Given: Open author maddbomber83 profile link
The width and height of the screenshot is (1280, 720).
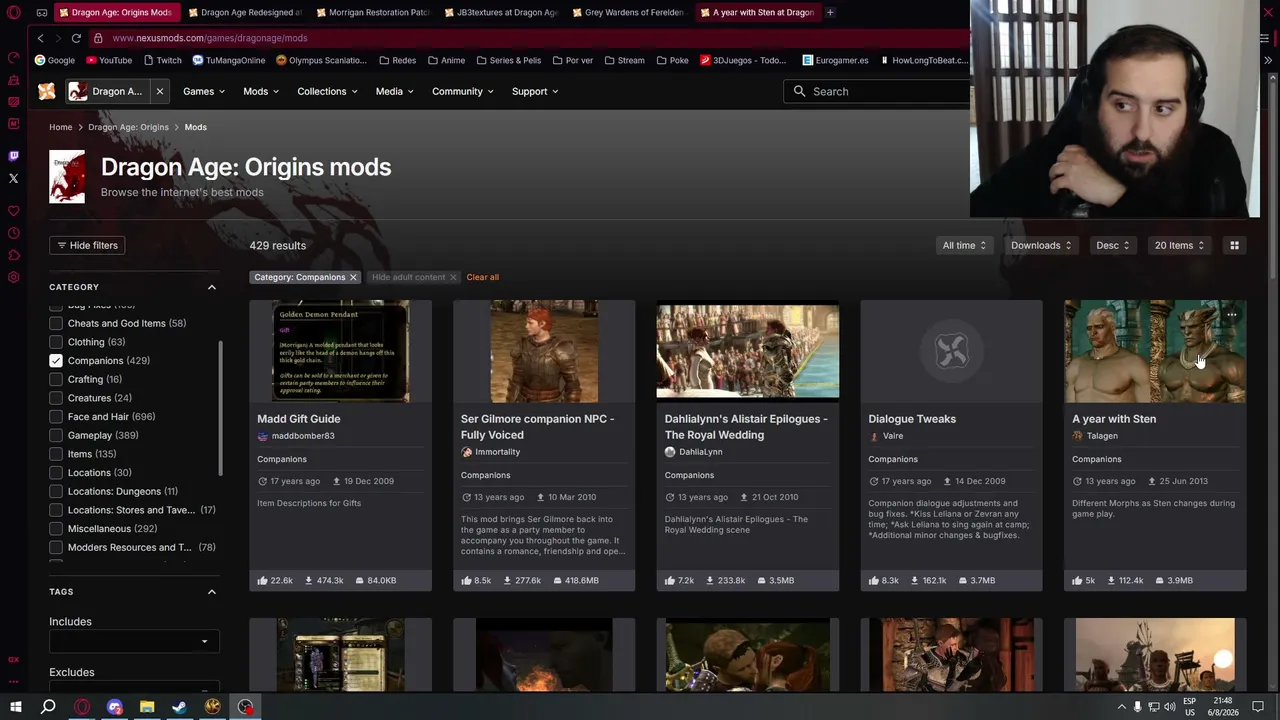Looking at the screenshot, I should coord(303,436).
